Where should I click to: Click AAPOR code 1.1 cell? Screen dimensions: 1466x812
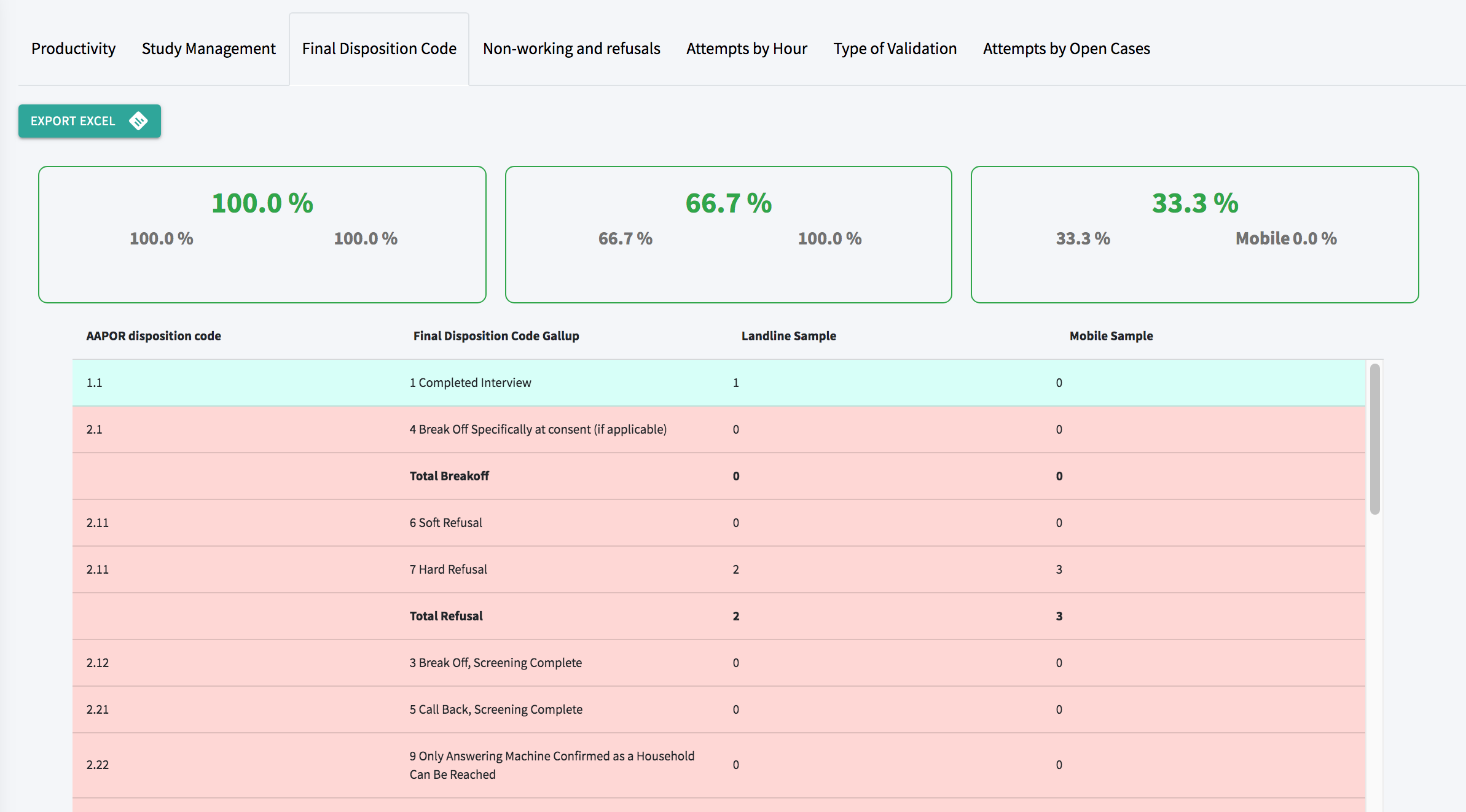pos(94,383)
